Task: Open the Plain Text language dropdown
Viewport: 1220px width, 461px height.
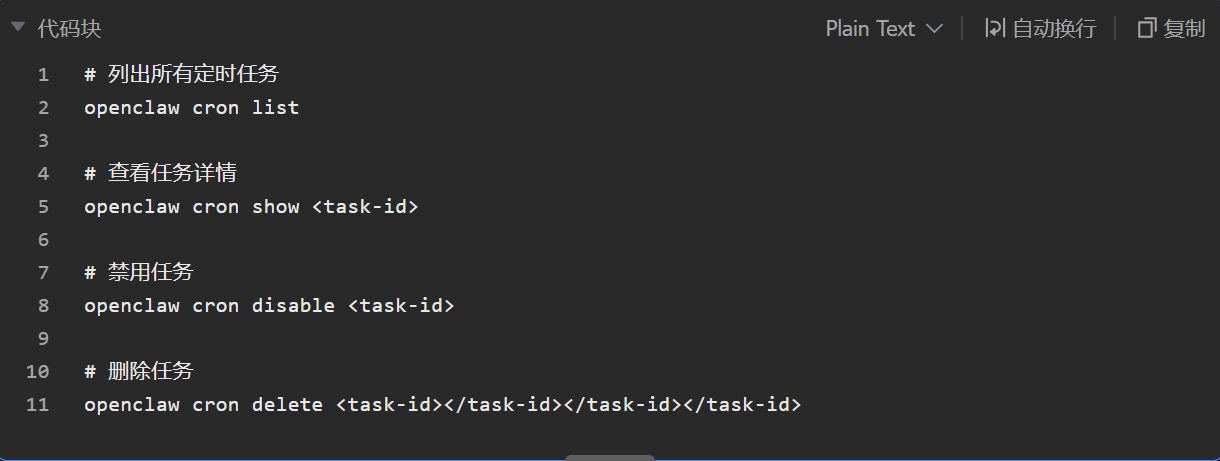Action: tap(870, 29)
